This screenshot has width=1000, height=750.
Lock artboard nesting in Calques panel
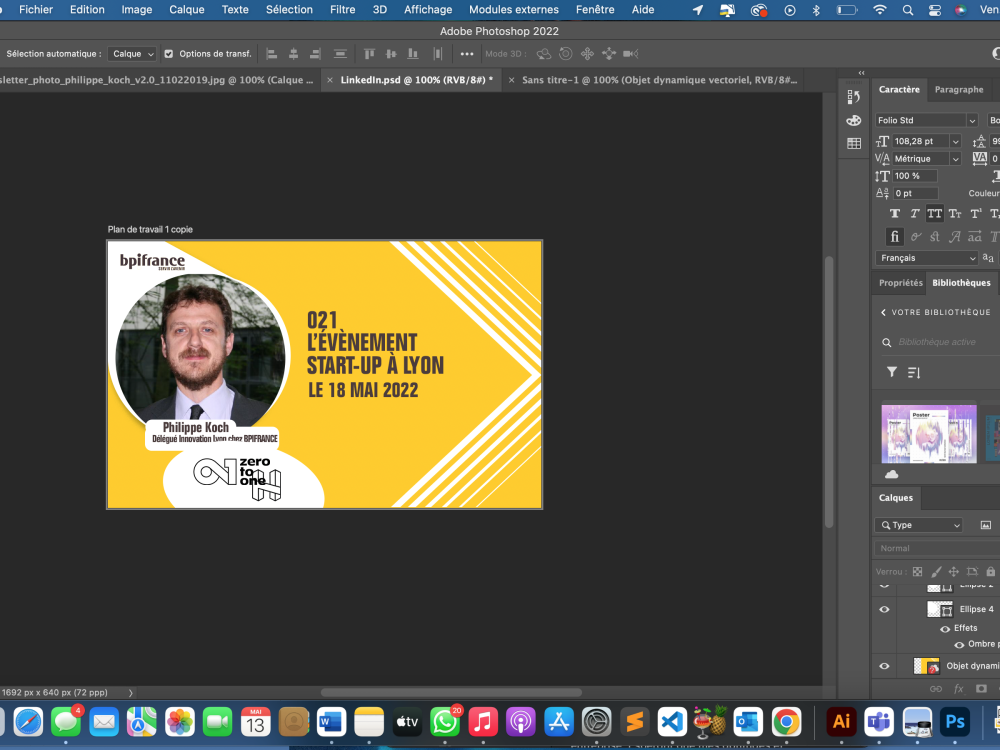(x=972, y=572)
